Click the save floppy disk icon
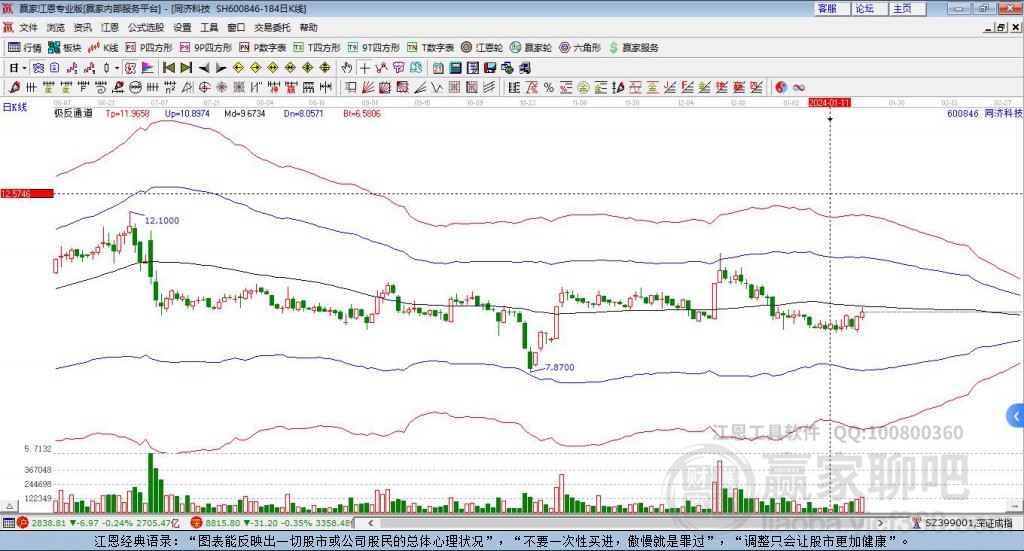This screenshot has width=1024, height=551. [x=492, y=68]
